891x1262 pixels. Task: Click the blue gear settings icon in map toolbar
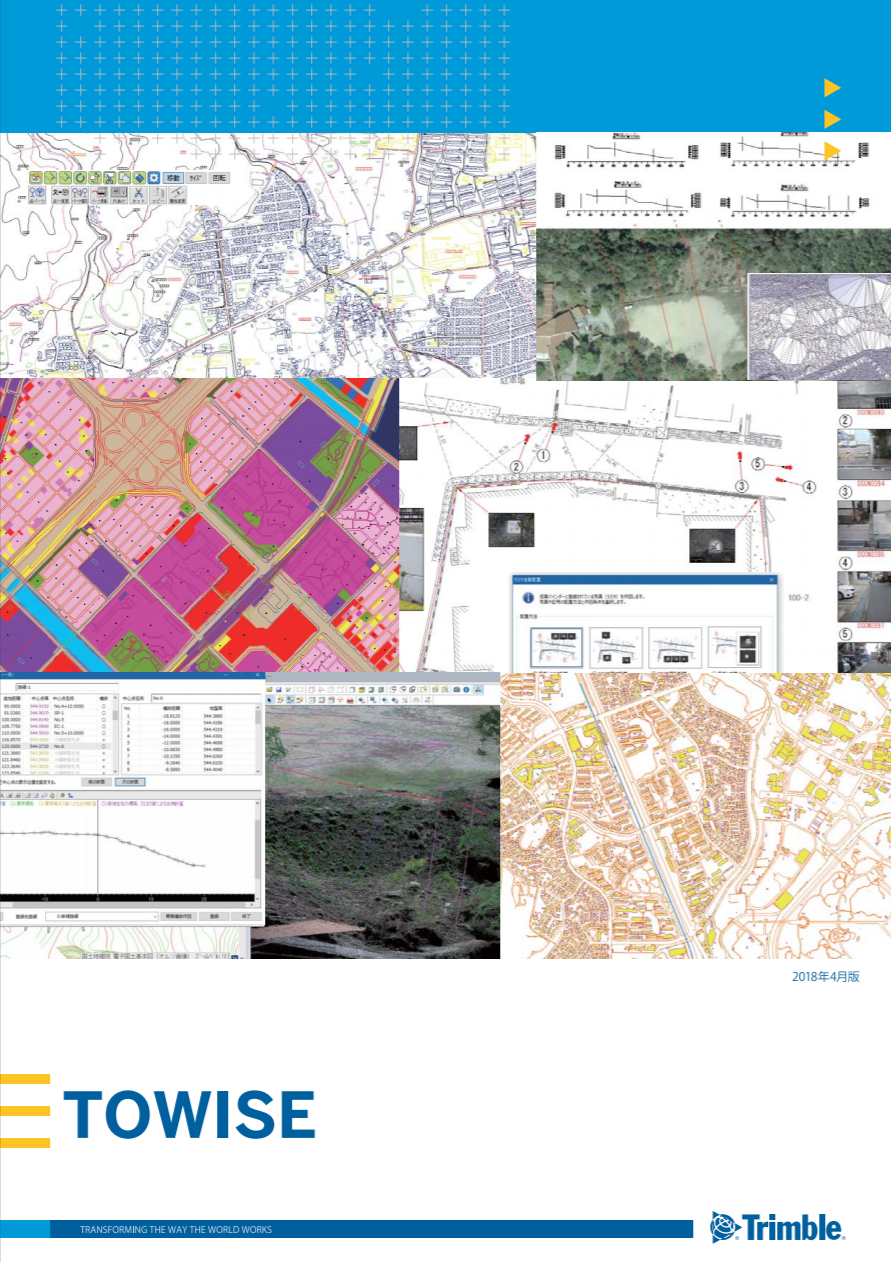click(x=153, y=178)
